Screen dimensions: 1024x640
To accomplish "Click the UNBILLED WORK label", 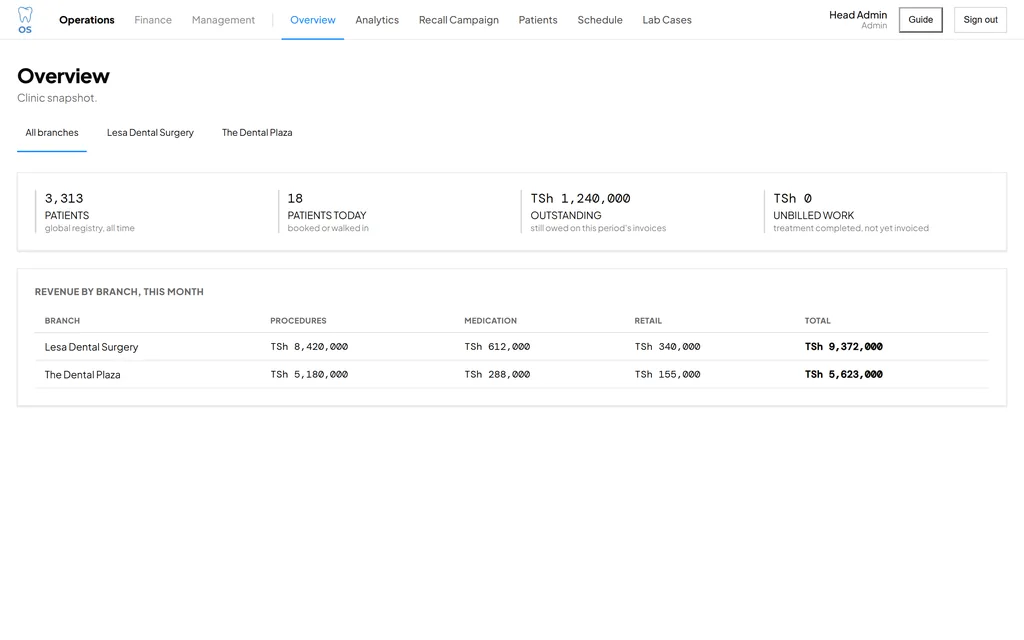I will pyautogui.click(x=813, y=215).
